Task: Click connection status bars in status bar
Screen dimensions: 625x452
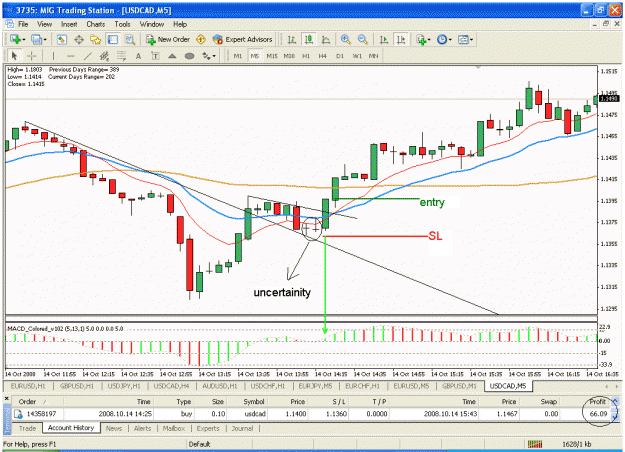Action: coord(535,444)
